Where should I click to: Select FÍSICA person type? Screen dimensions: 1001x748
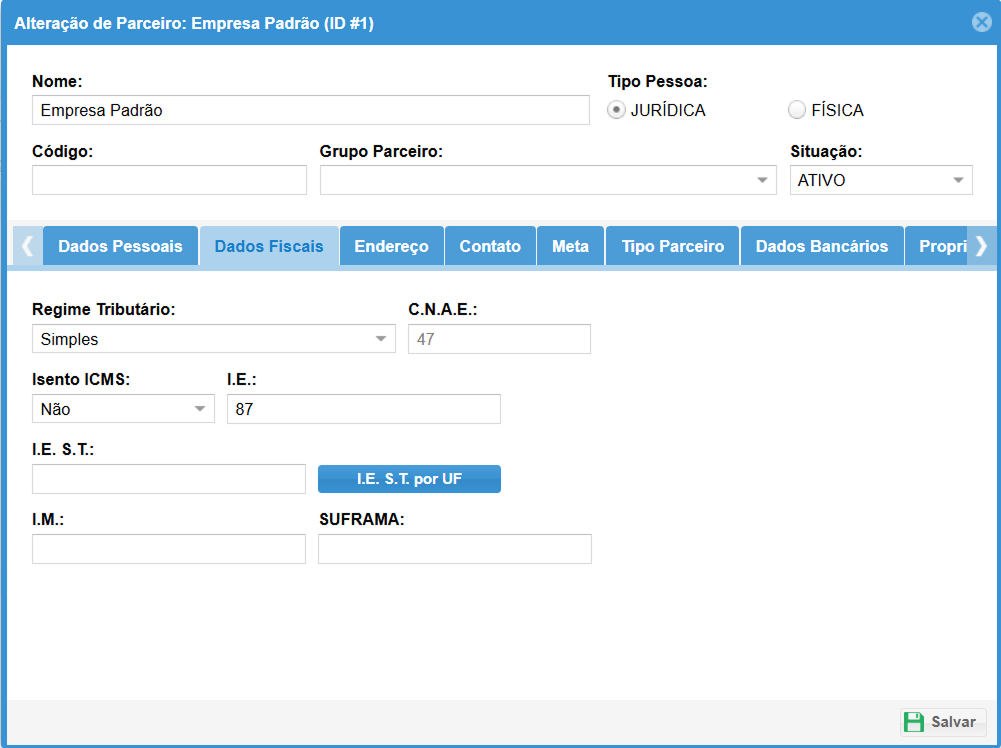(x=797, y=110)
